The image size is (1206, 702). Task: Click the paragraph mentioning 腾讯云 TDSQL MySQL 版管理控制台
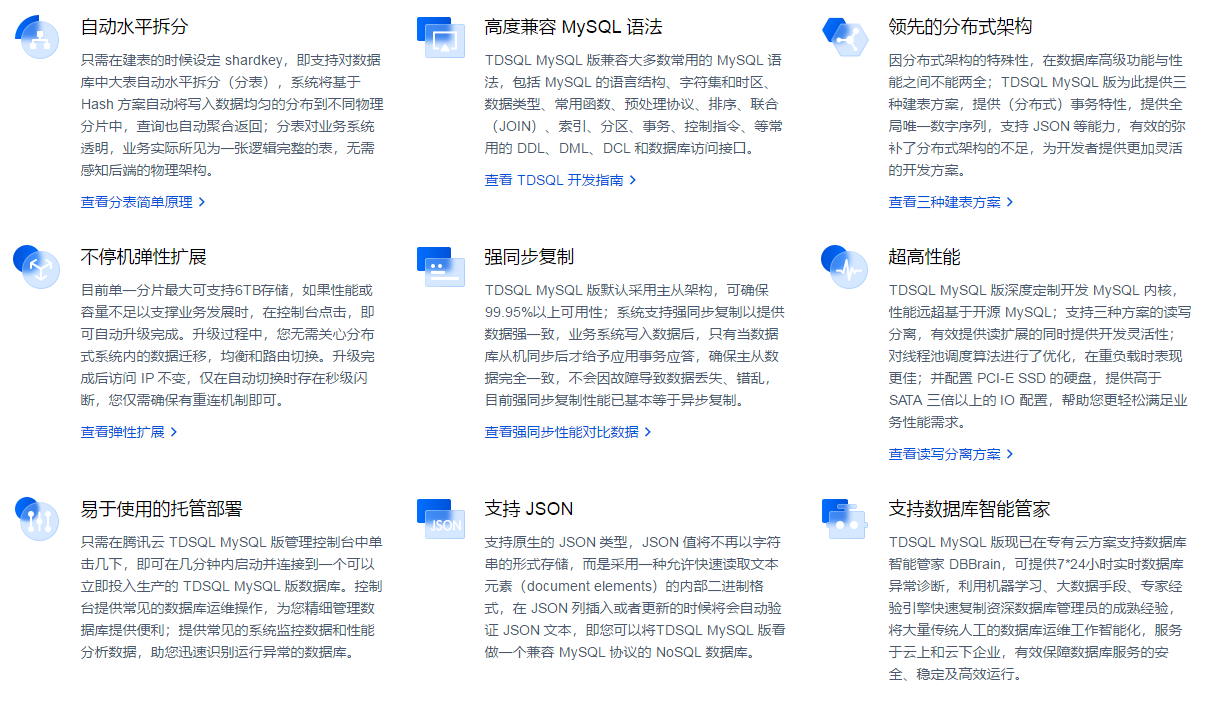[x=232, y=597]
